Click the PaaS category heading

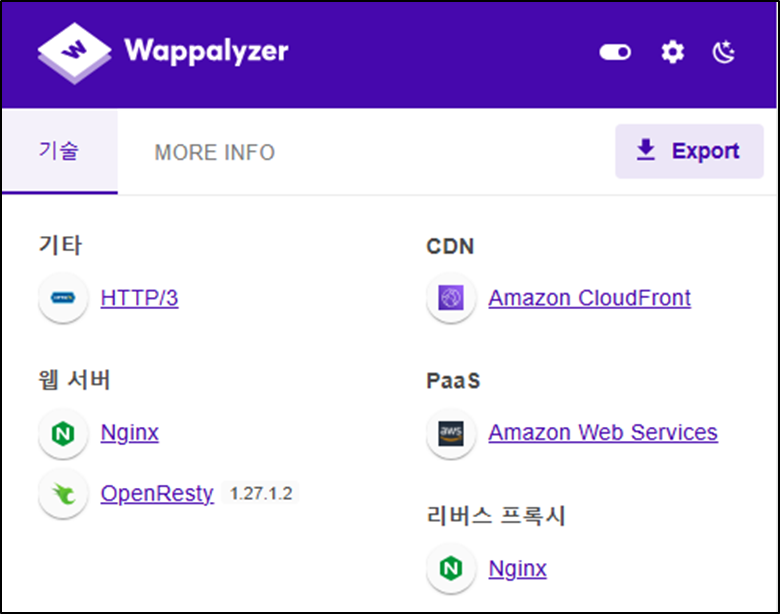453,381
